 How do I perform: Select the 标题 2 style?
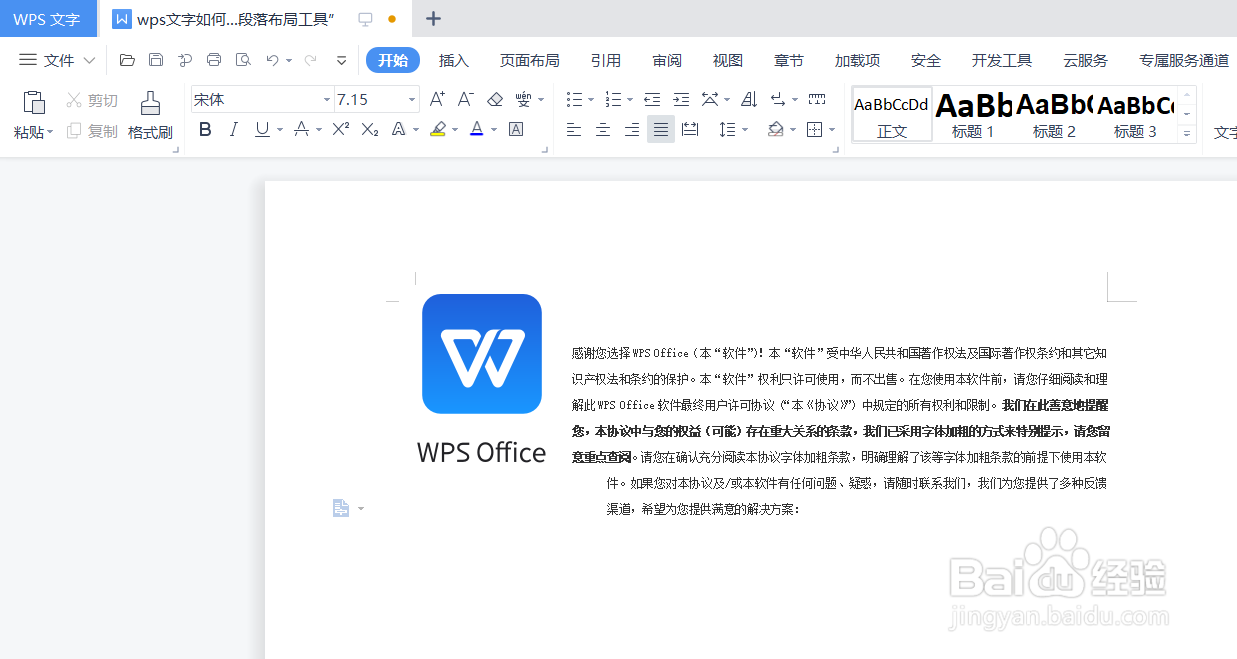click(1054, 114)
